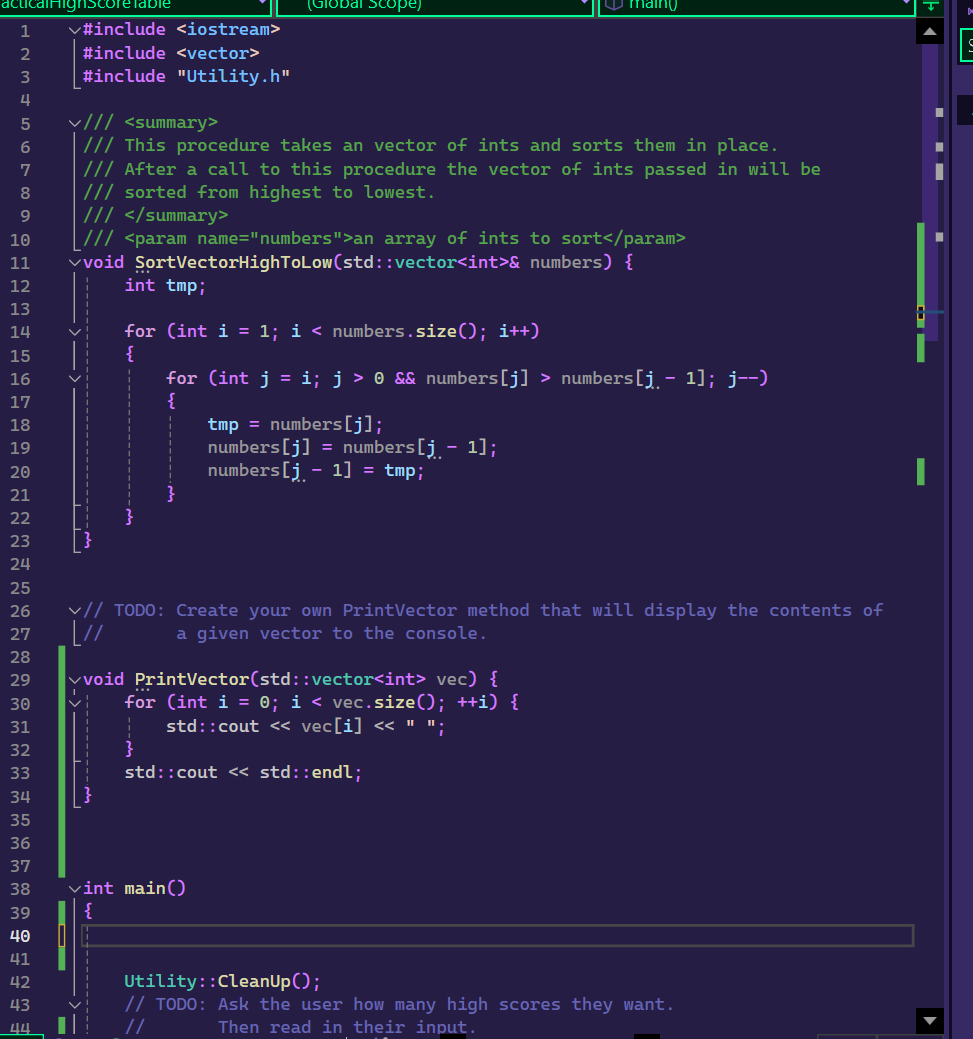Click the scrollbar down arrow

click(929, 1021)
